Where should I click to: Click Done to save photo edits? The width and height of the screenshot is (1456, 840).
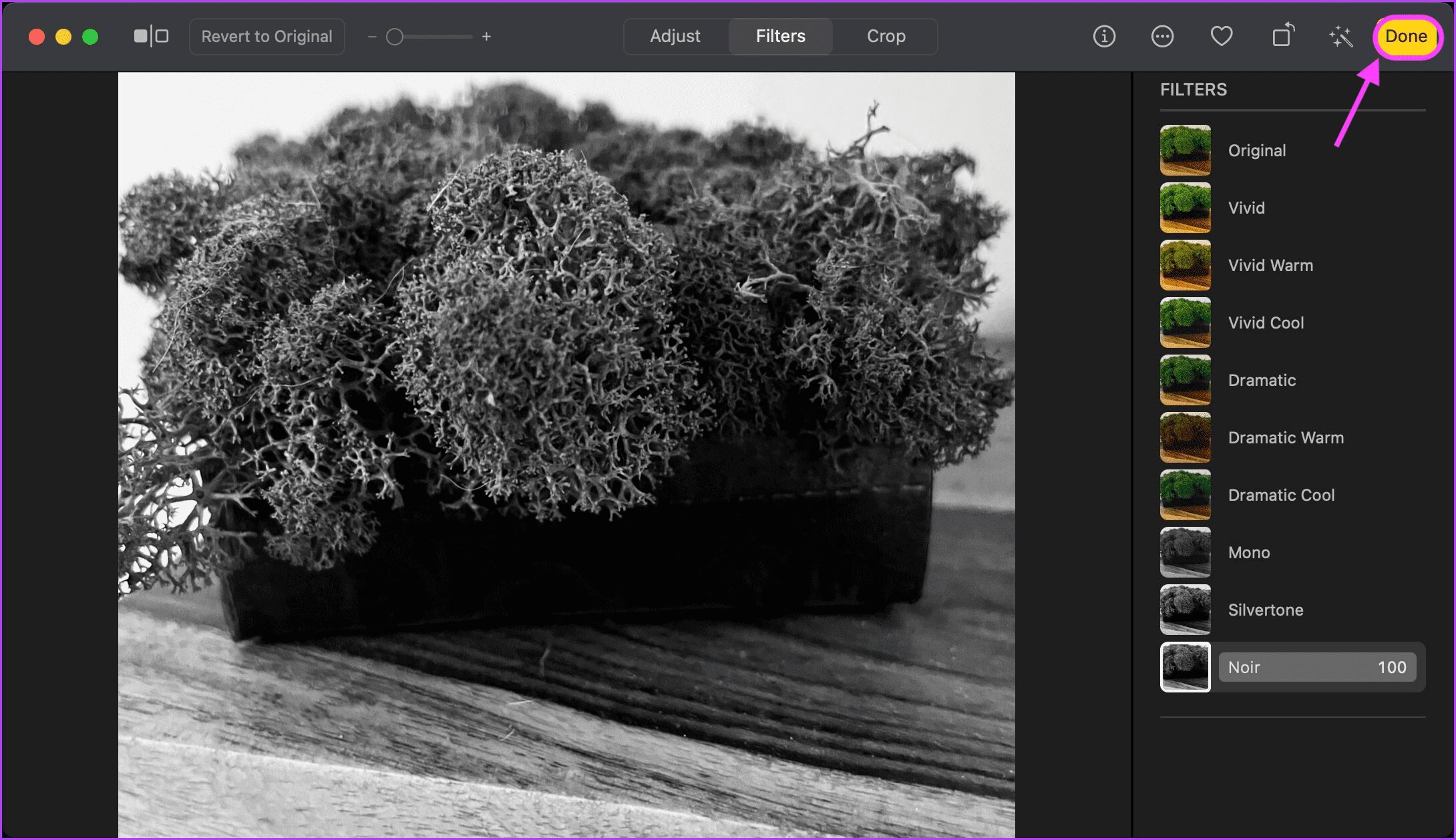(x=1407, y=36)
